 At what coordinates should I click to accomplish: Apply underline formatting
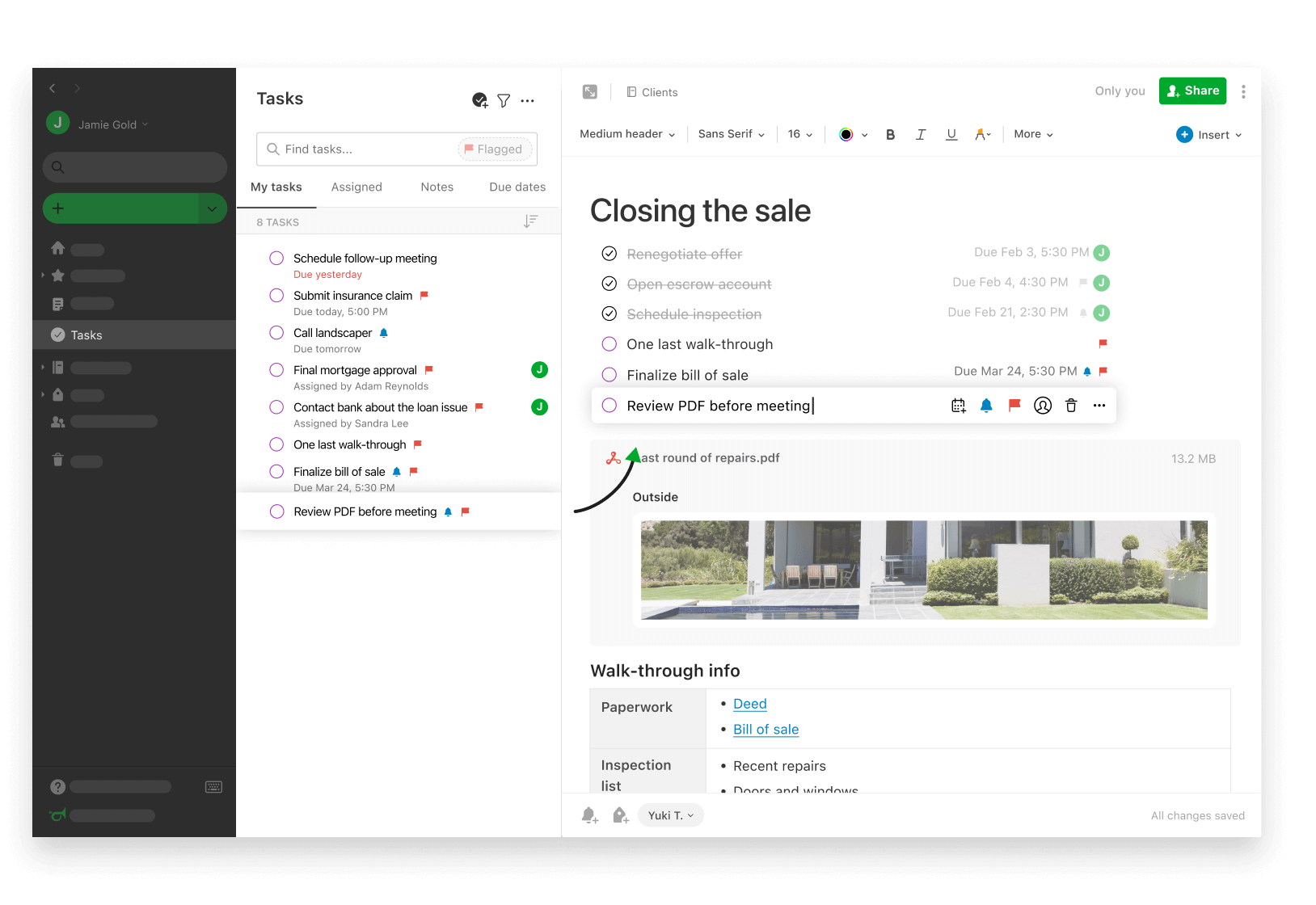(x=951, y=135)
